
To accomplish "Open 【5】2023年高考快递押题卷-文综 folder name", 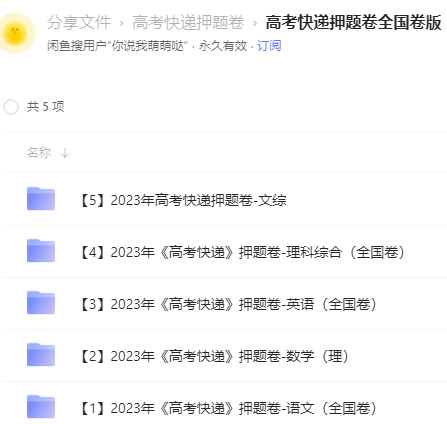I will (182, 200).
